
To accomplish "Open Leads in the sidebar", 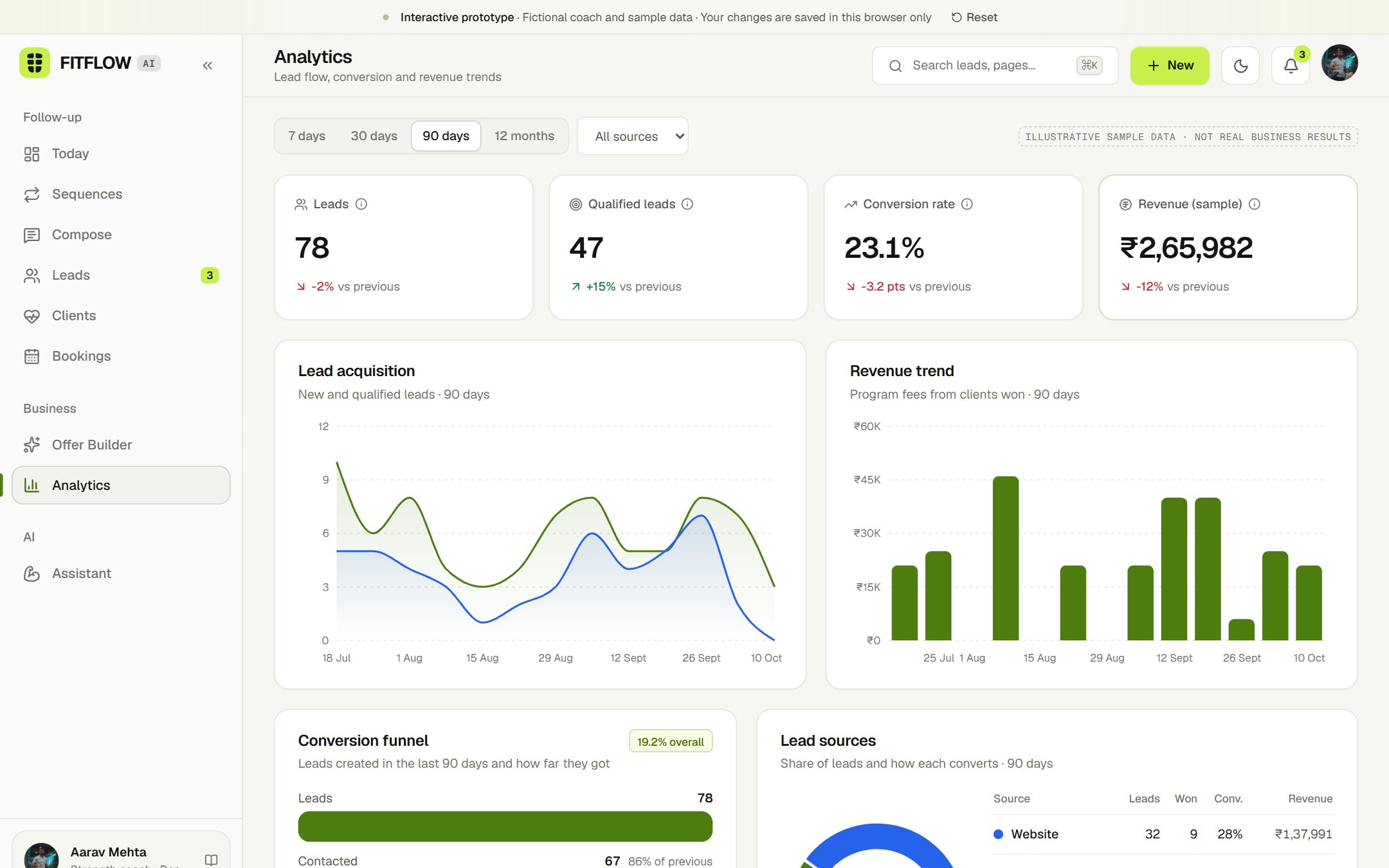I will [x=121, y=275].
